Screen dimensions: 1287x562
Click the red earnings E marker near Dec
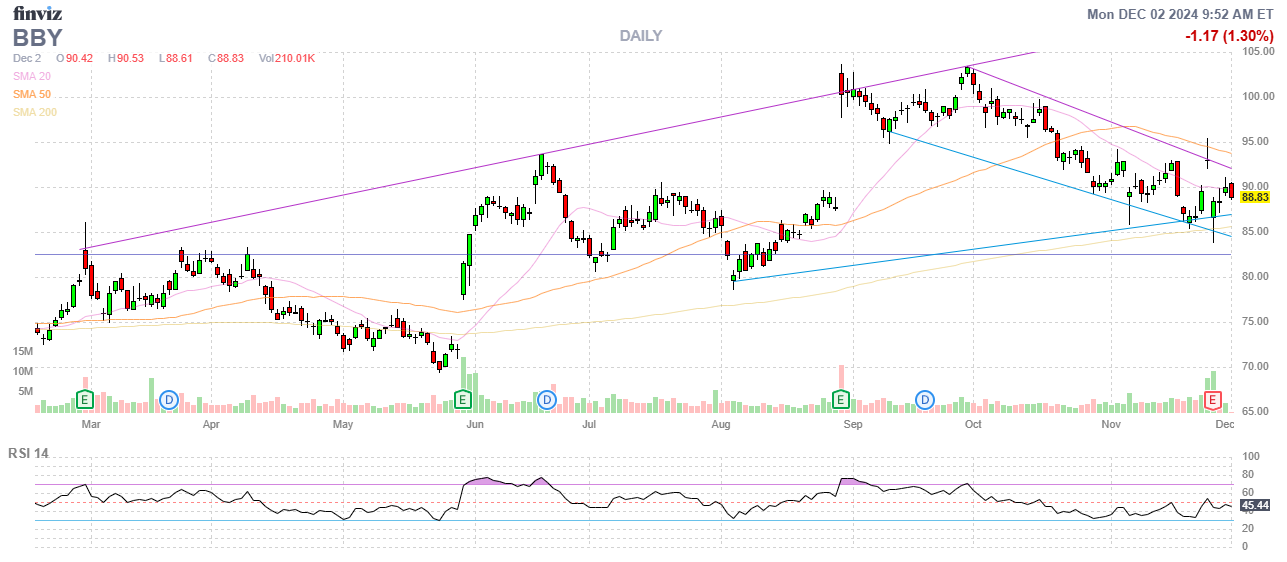pos(1214,400)
